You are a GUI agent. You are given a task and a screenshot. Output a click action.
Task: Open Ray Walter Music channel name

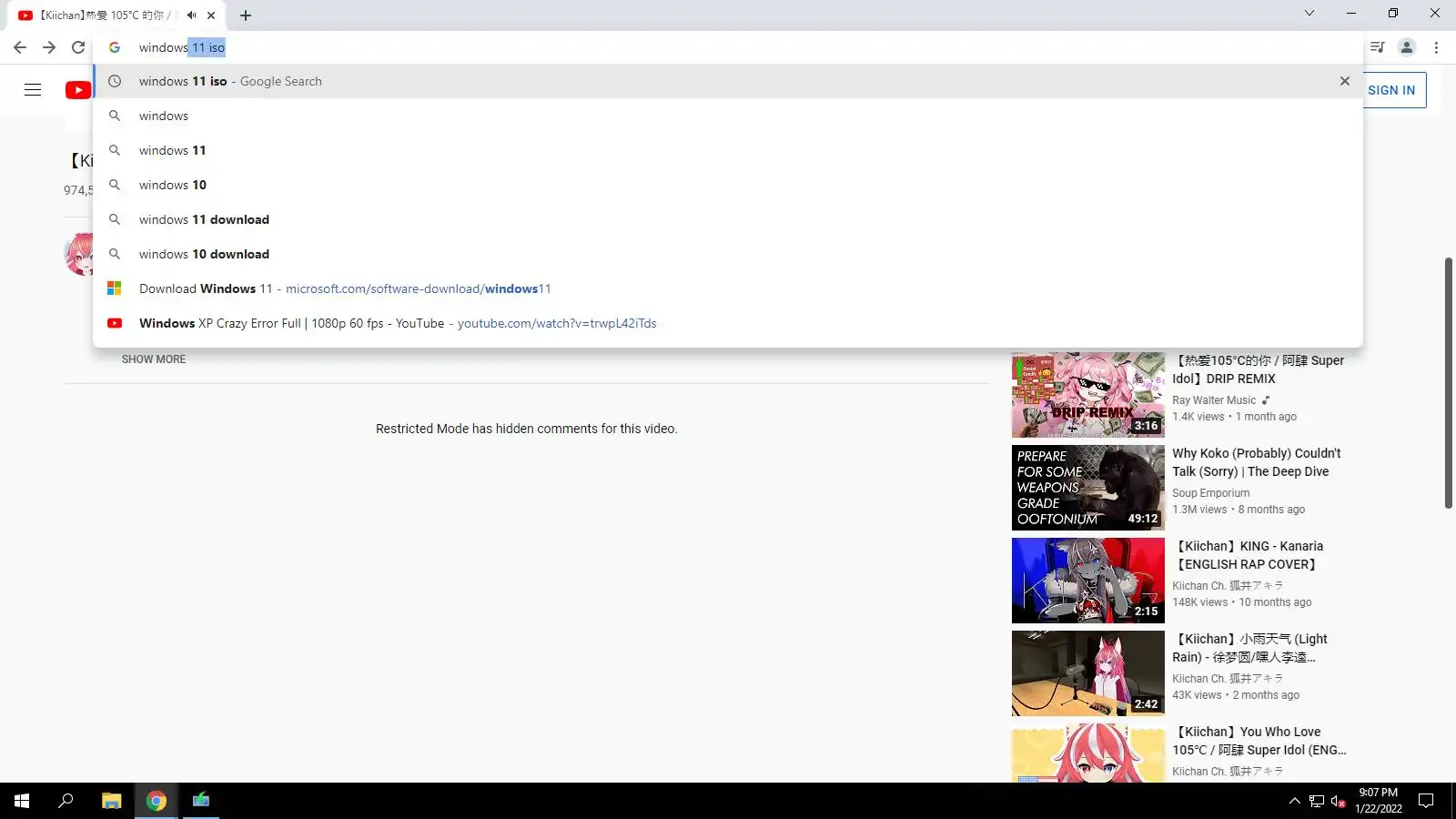click(1214, 400)
